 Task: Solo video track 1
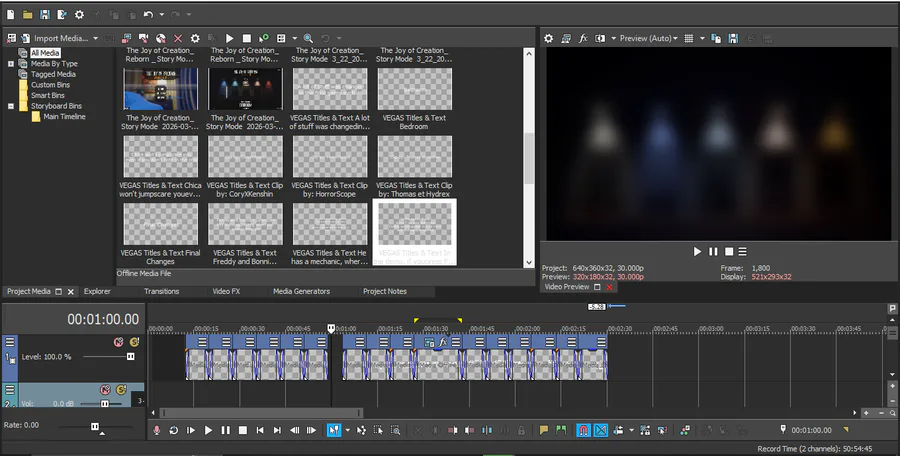click(x=133, y=342)
